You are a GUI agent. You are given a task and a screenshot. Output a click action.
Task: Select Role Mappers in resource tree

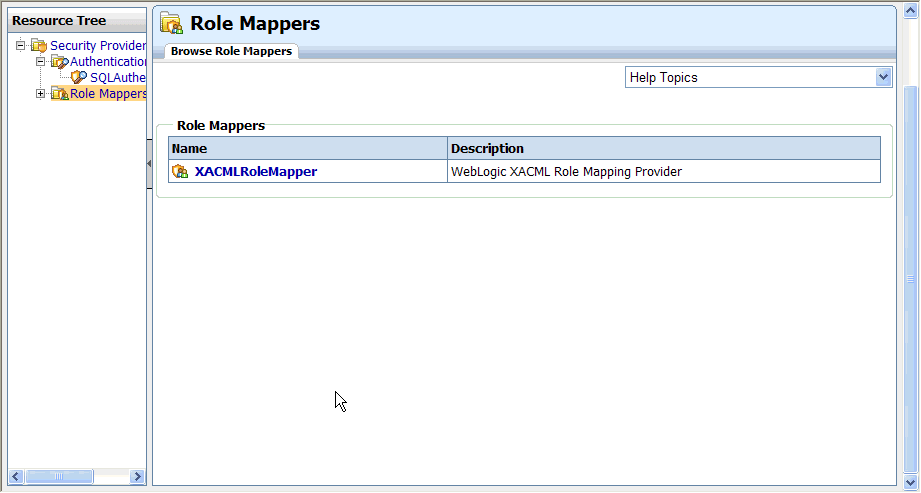pyautogui.click(x=108, y=93)
